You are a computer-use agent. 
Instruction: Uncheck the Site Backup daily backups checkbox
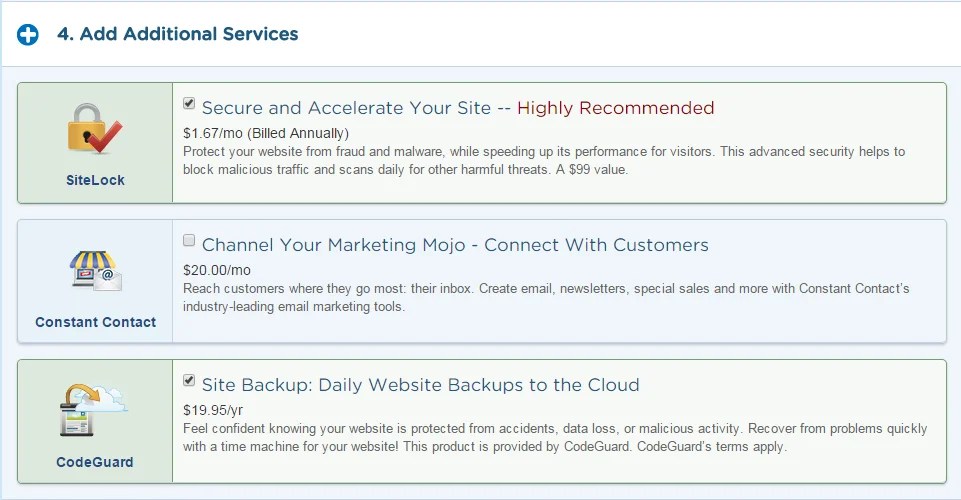click(189, 380)
